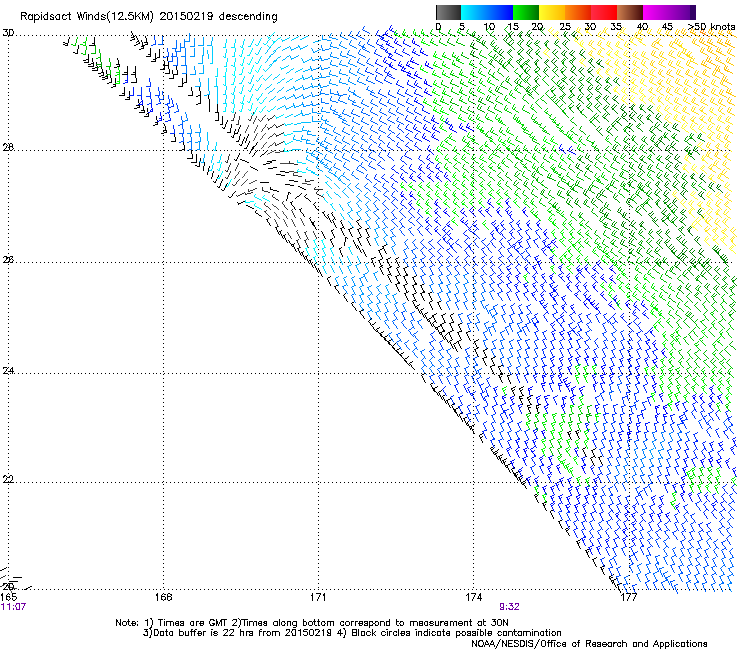Click the gray 0-5 knots legend swatch
Viewport: 740px width, 650px height.
tap(448, 12)
